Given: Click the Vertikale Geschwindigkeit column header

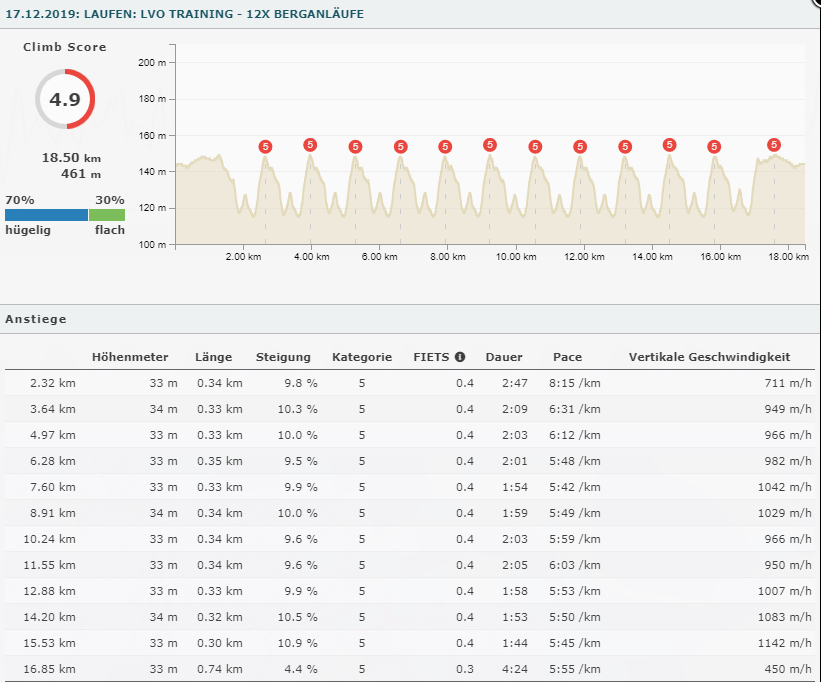Looking at the screenshot, I should click(709, 357).
